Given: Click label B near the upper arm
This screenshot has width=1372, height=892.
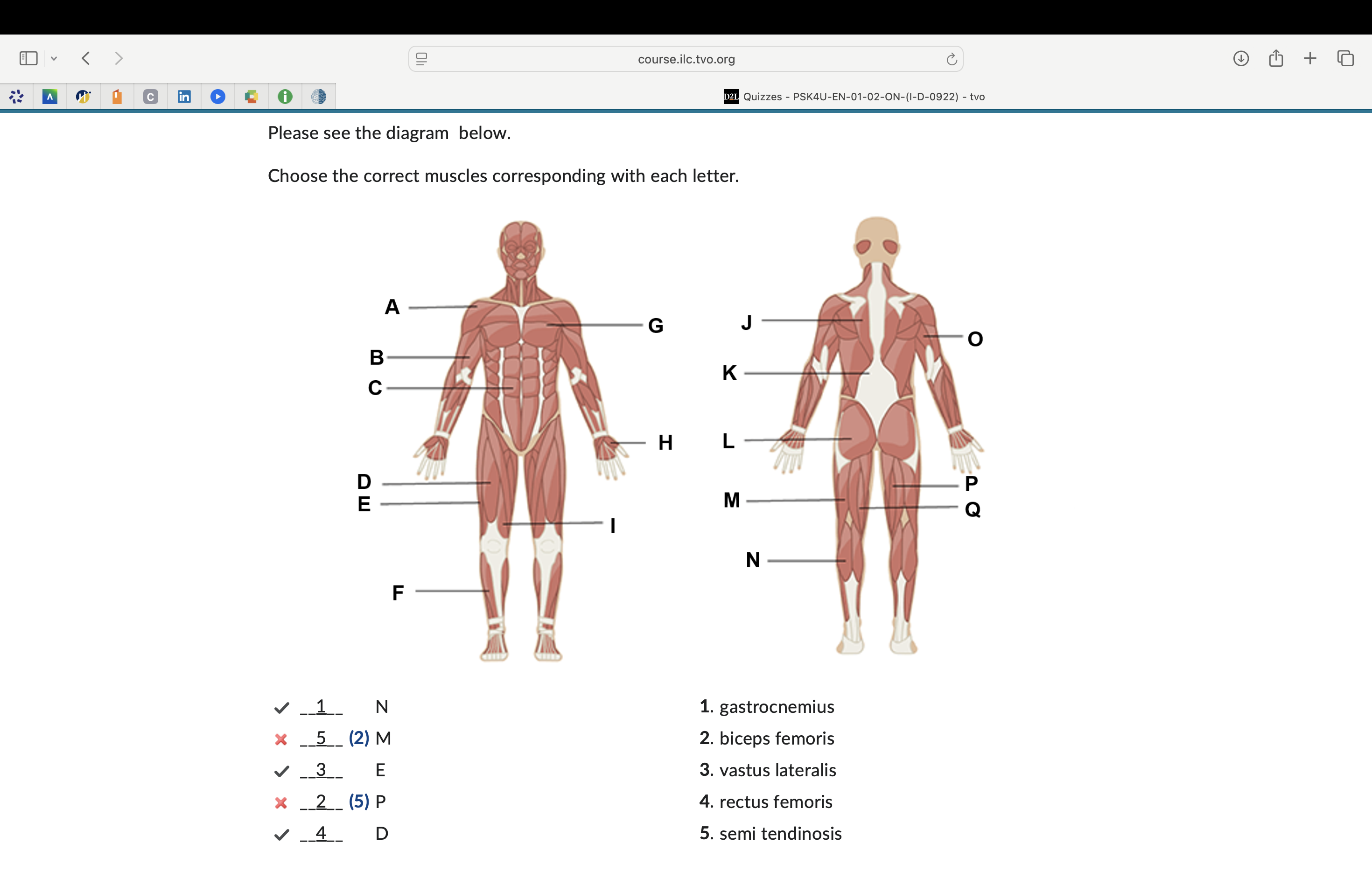Looking at the screenshot, I should tap(377, 358).
